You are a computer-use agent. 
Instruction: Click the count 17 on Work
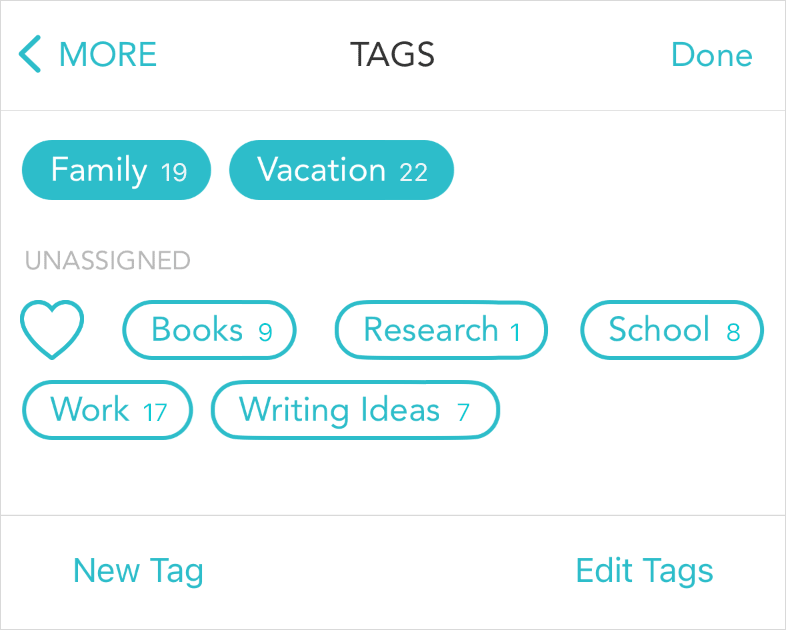(154, 412)
